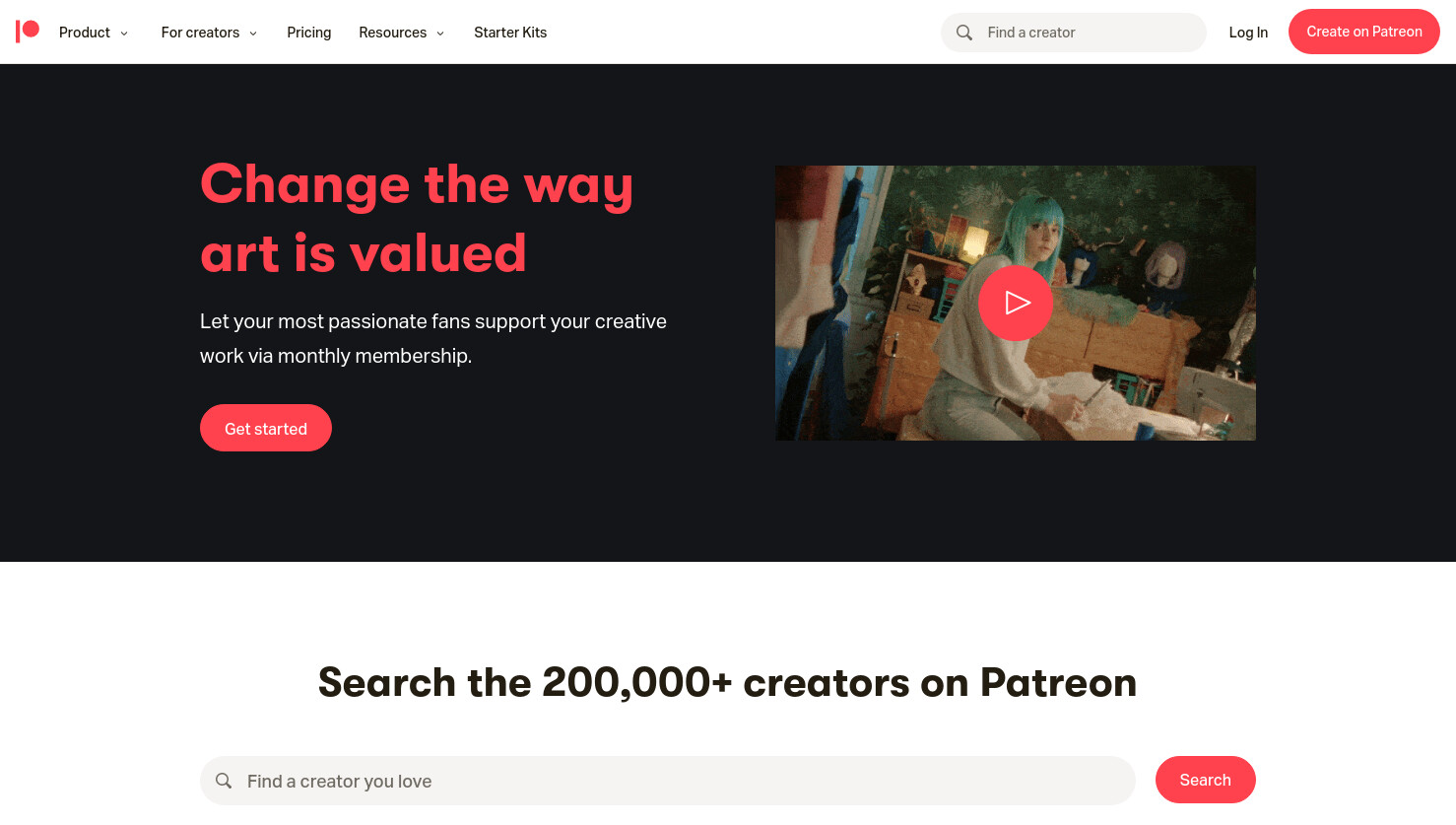Click the Get started button
The height and width of the screenshot is (825, 1456).
pos(266,428)
